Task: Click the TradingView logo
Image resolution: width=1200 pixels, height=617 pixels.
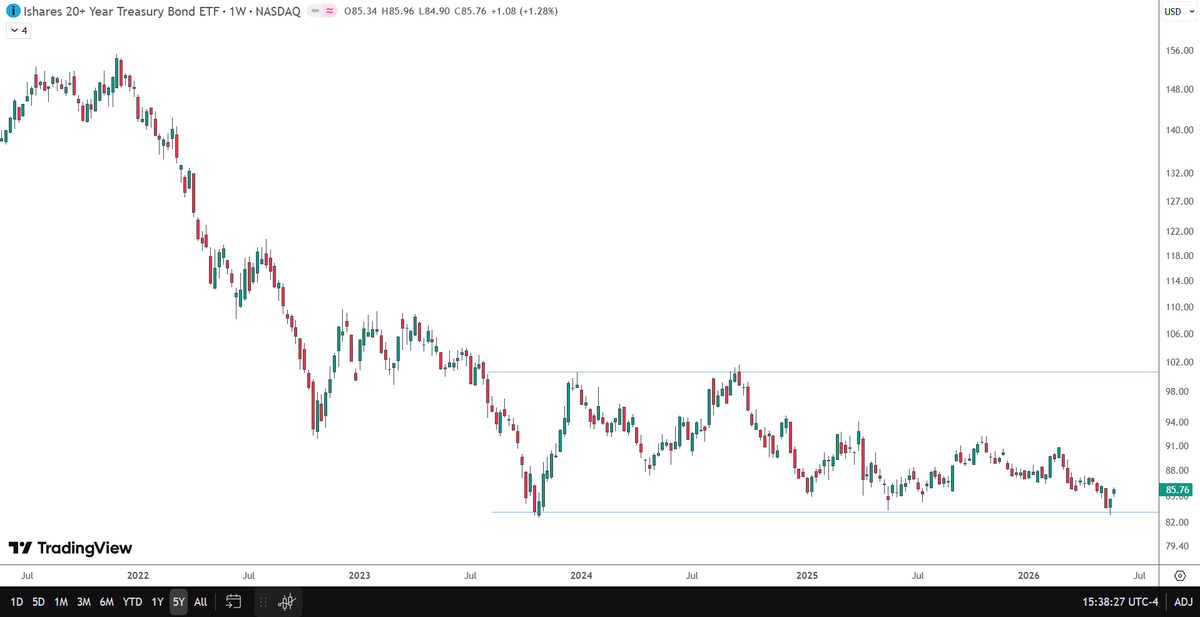Action: pos(70,548)
